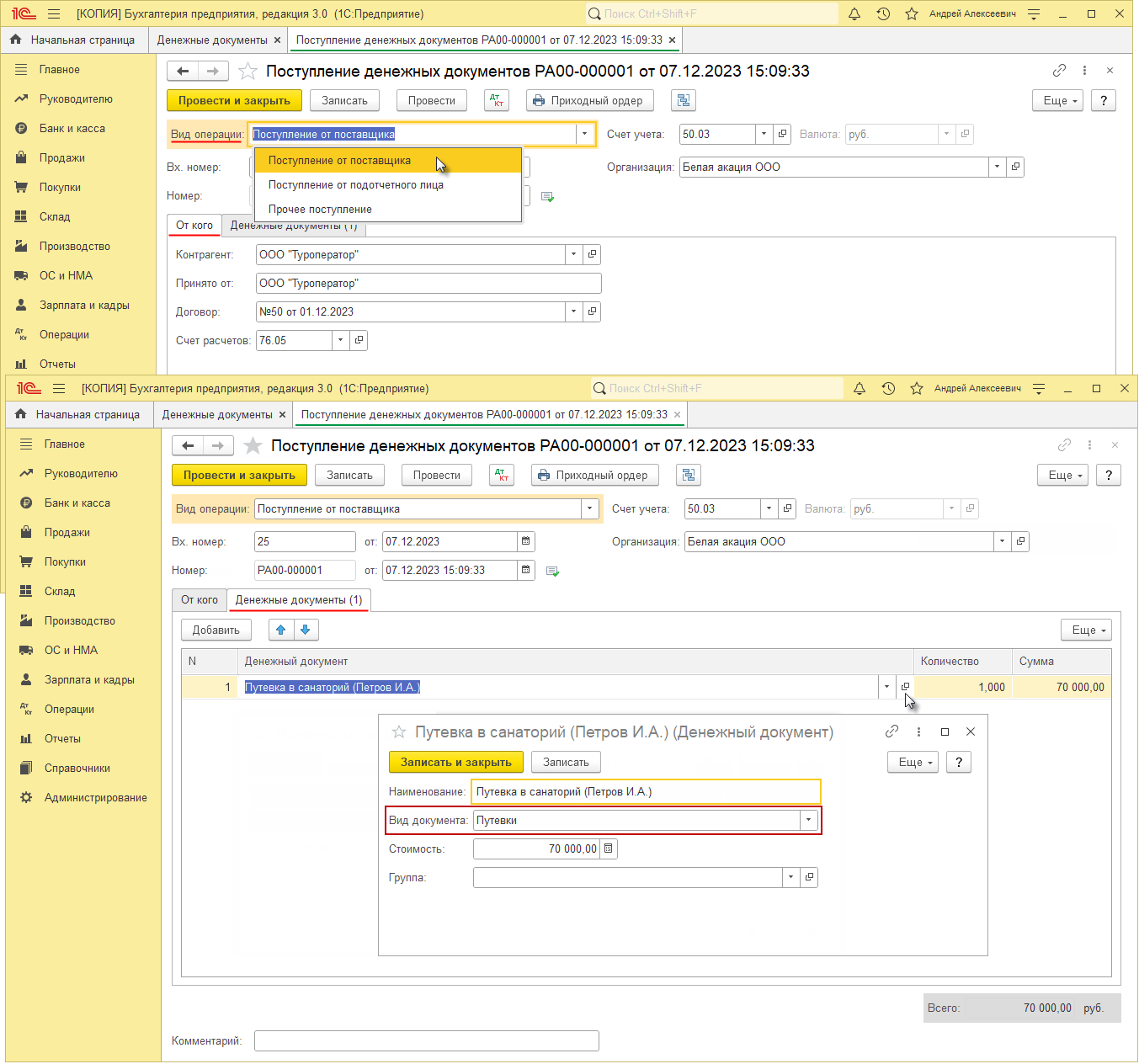Click the Приходный ордер button in the lower window
The height and width of the screenshot is (1064, 1139).
(595, 475)
